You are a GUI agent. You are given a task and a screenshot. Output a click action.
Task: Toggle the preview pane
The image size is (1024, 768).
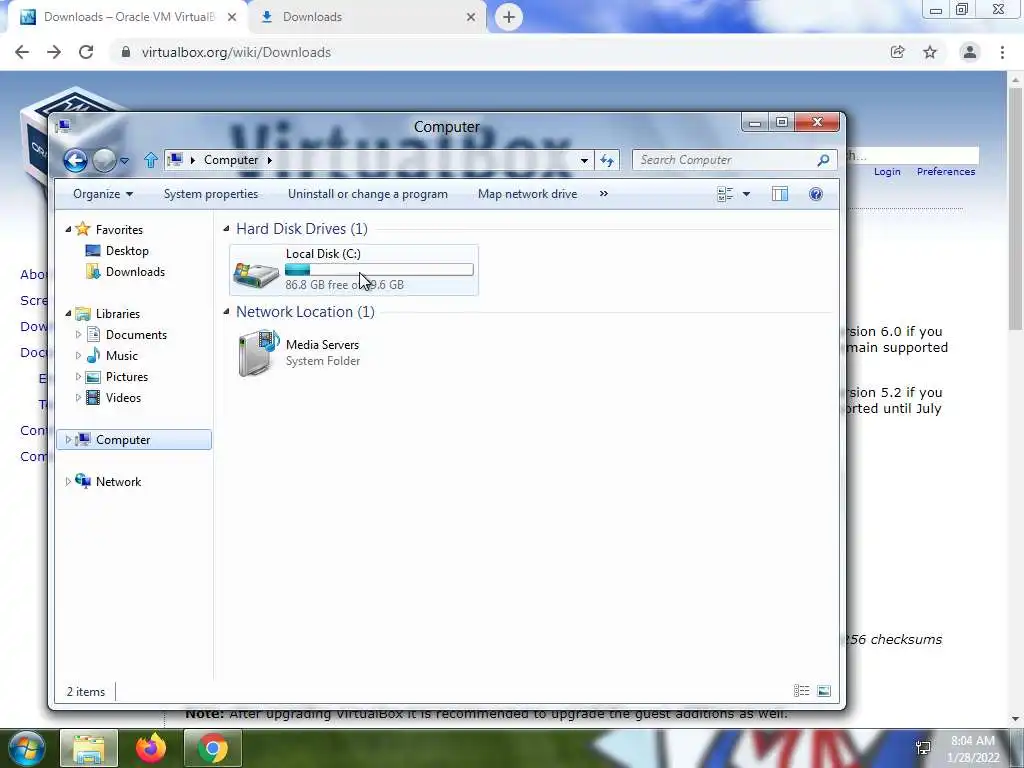tap(780, 194)
